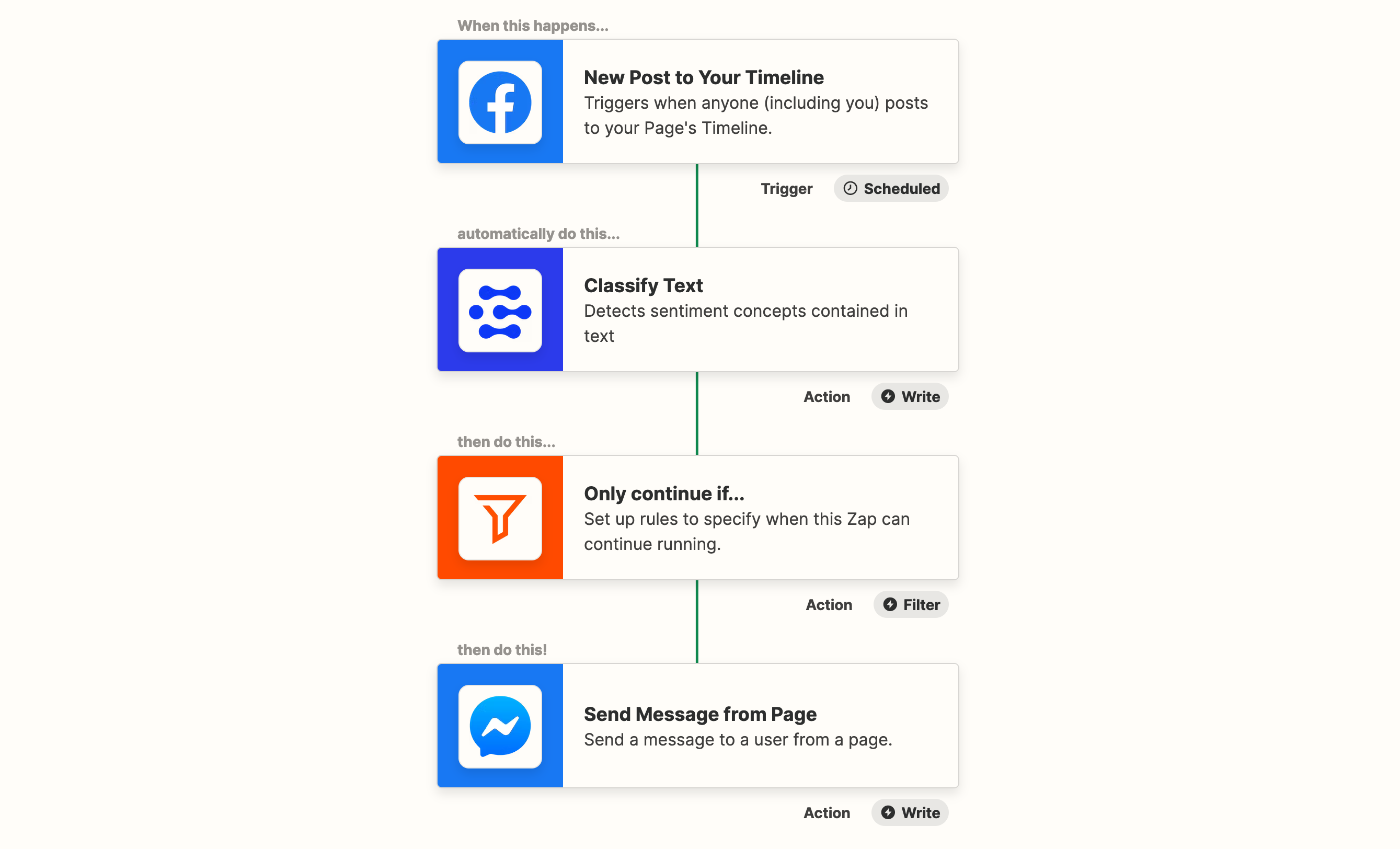The height and width of the screenshot is (849, 1400).
Task: Select the Action label on Filter step
Action: coord(828,604)
